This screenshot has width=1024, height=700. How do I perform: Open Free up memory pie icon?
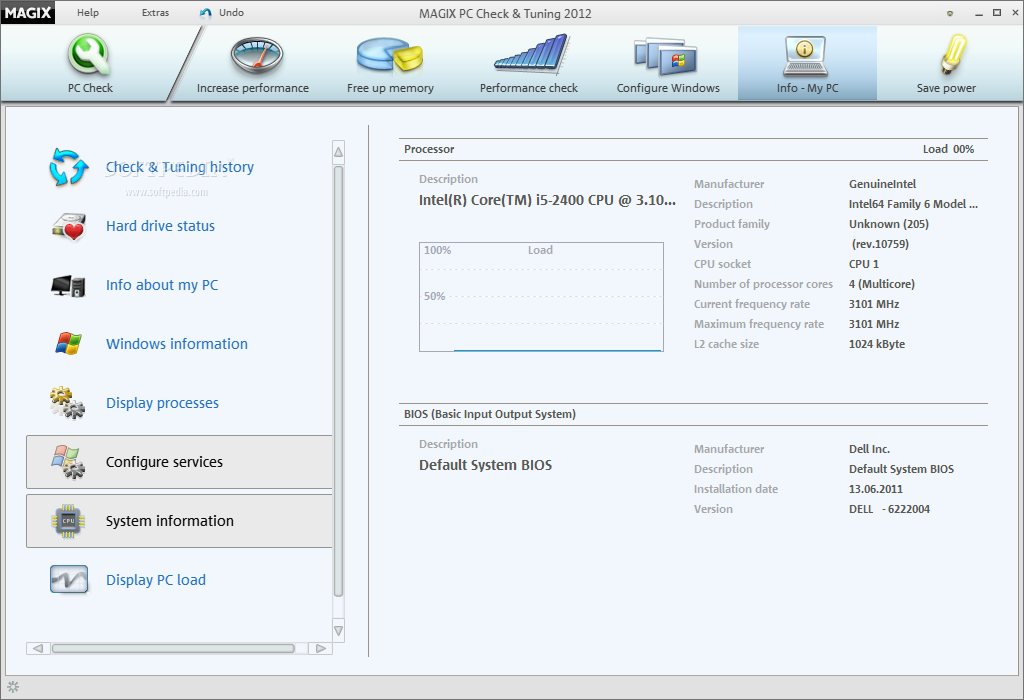(390, 54)
